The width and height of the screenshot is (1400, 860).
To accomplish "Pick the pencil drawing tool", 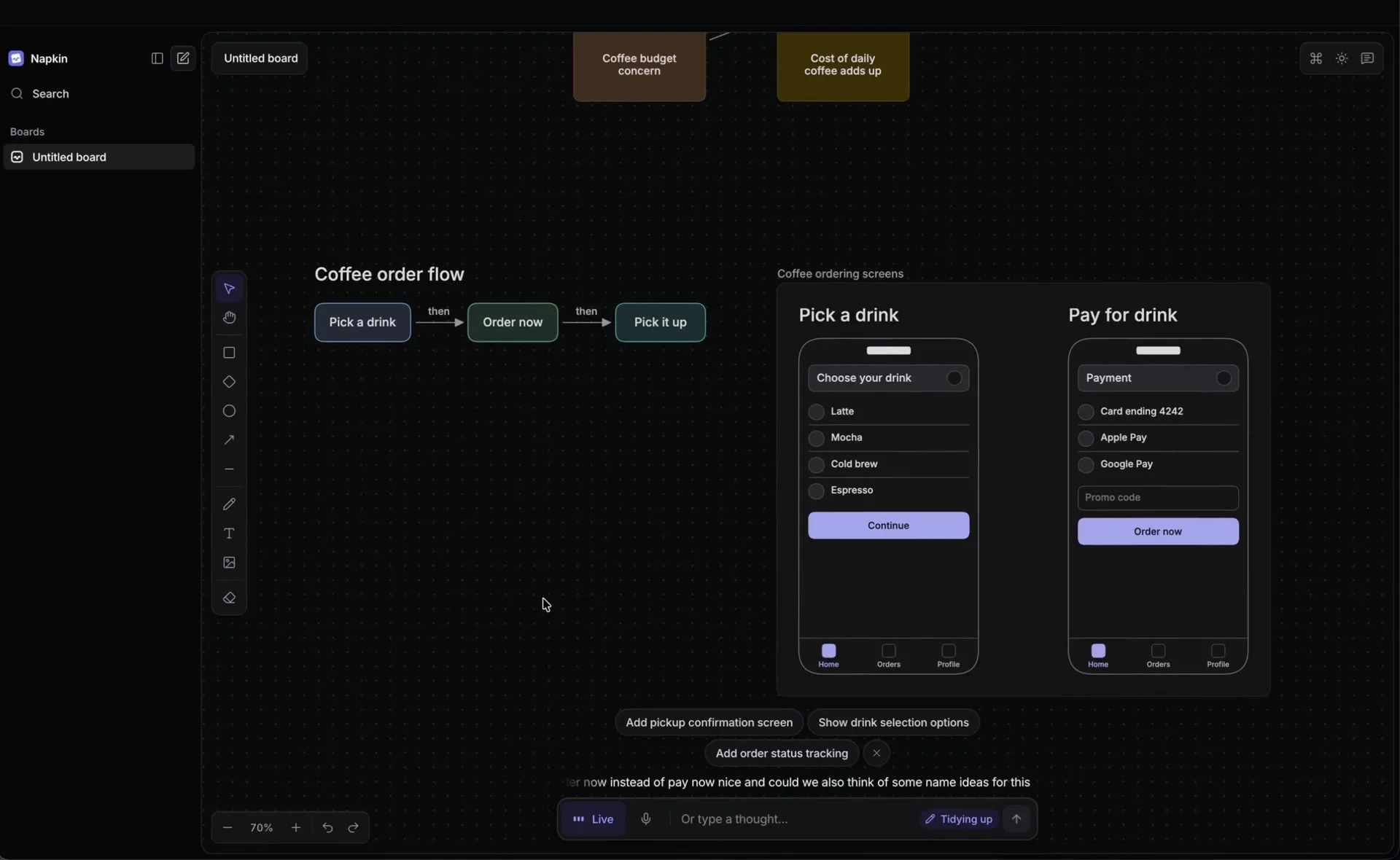I will [x=229, y=504].
